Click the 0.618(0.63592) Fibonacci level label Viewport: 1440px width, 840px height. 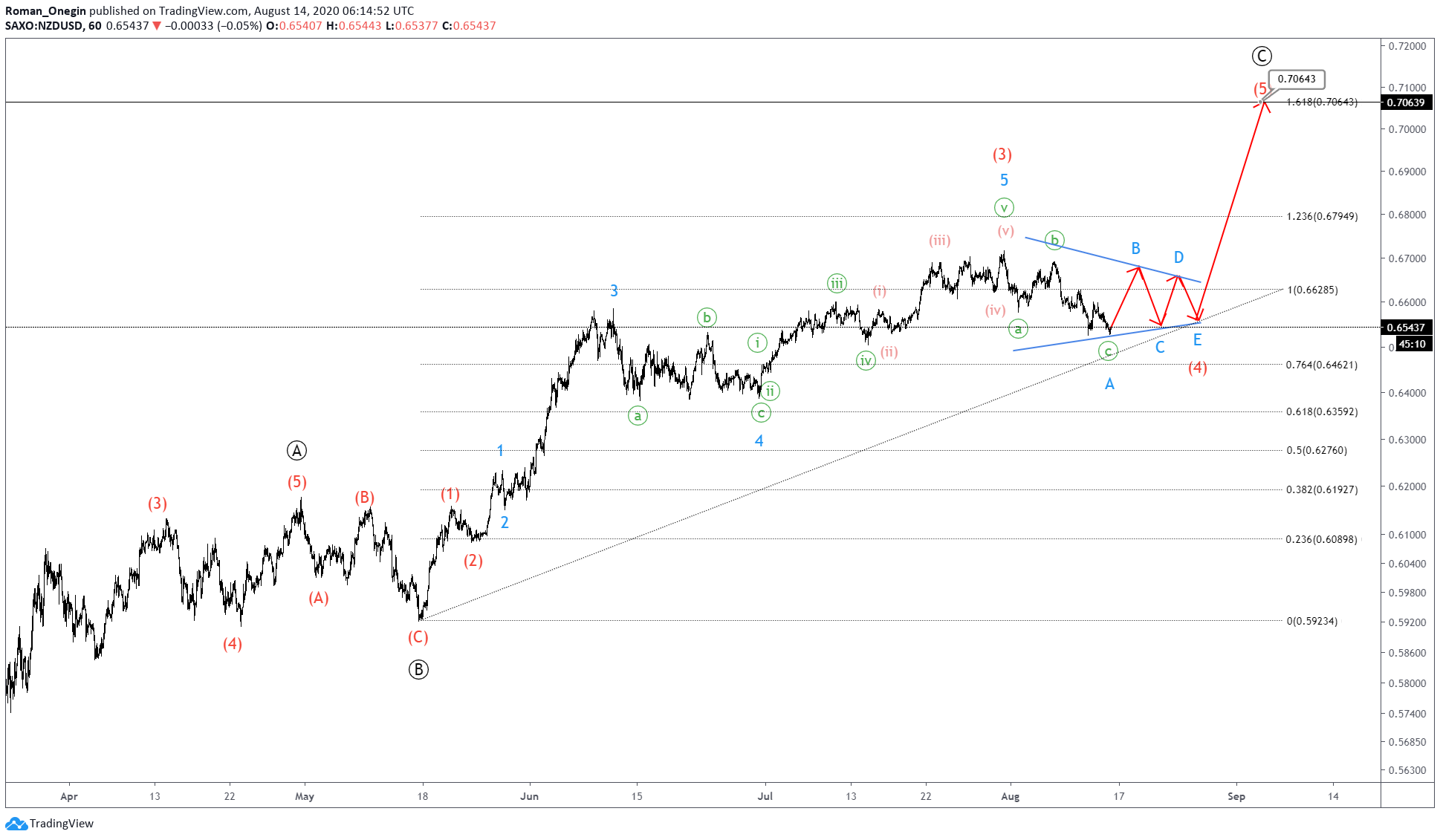click(x=1322, y=411)
